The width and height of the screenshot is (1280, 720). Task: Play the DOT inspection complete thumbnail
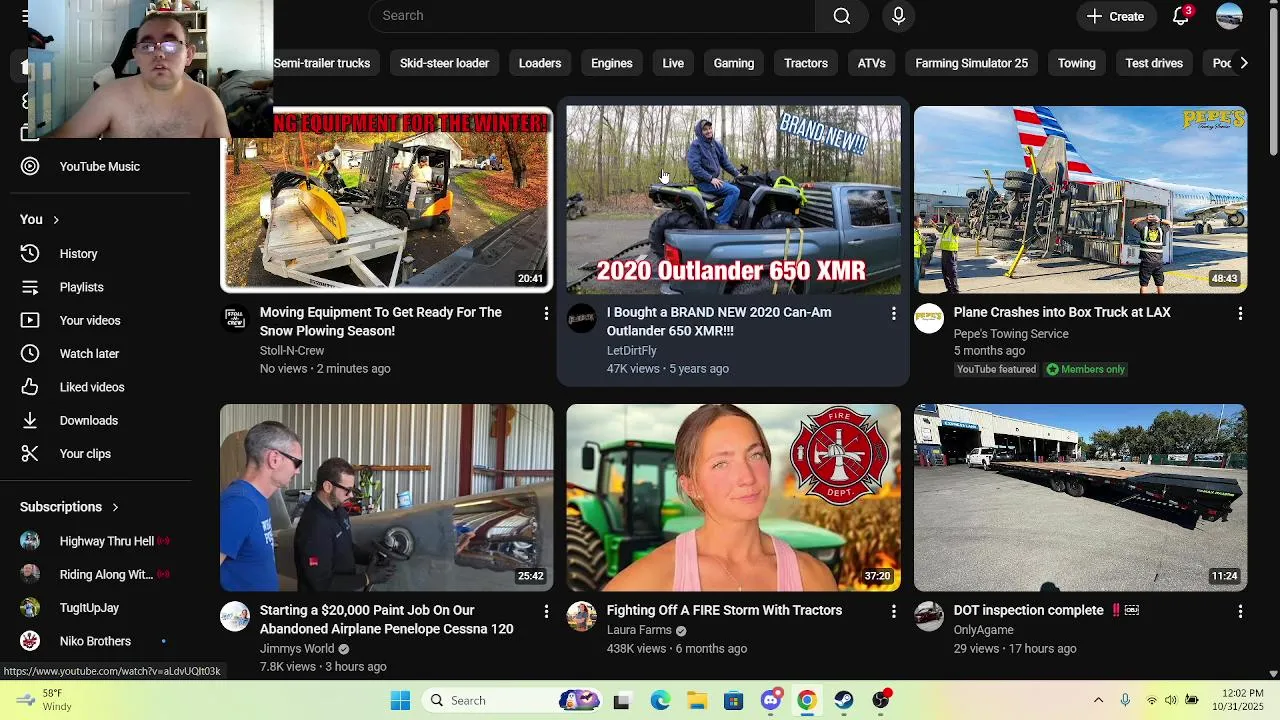1080,497
